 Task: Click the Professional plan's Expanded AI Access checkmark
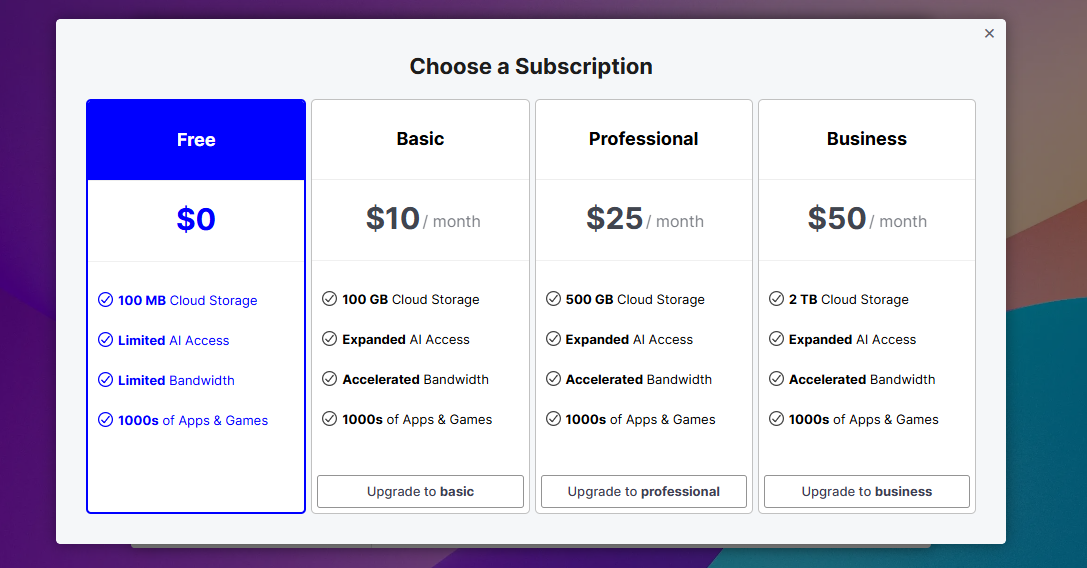coord(553,339)
